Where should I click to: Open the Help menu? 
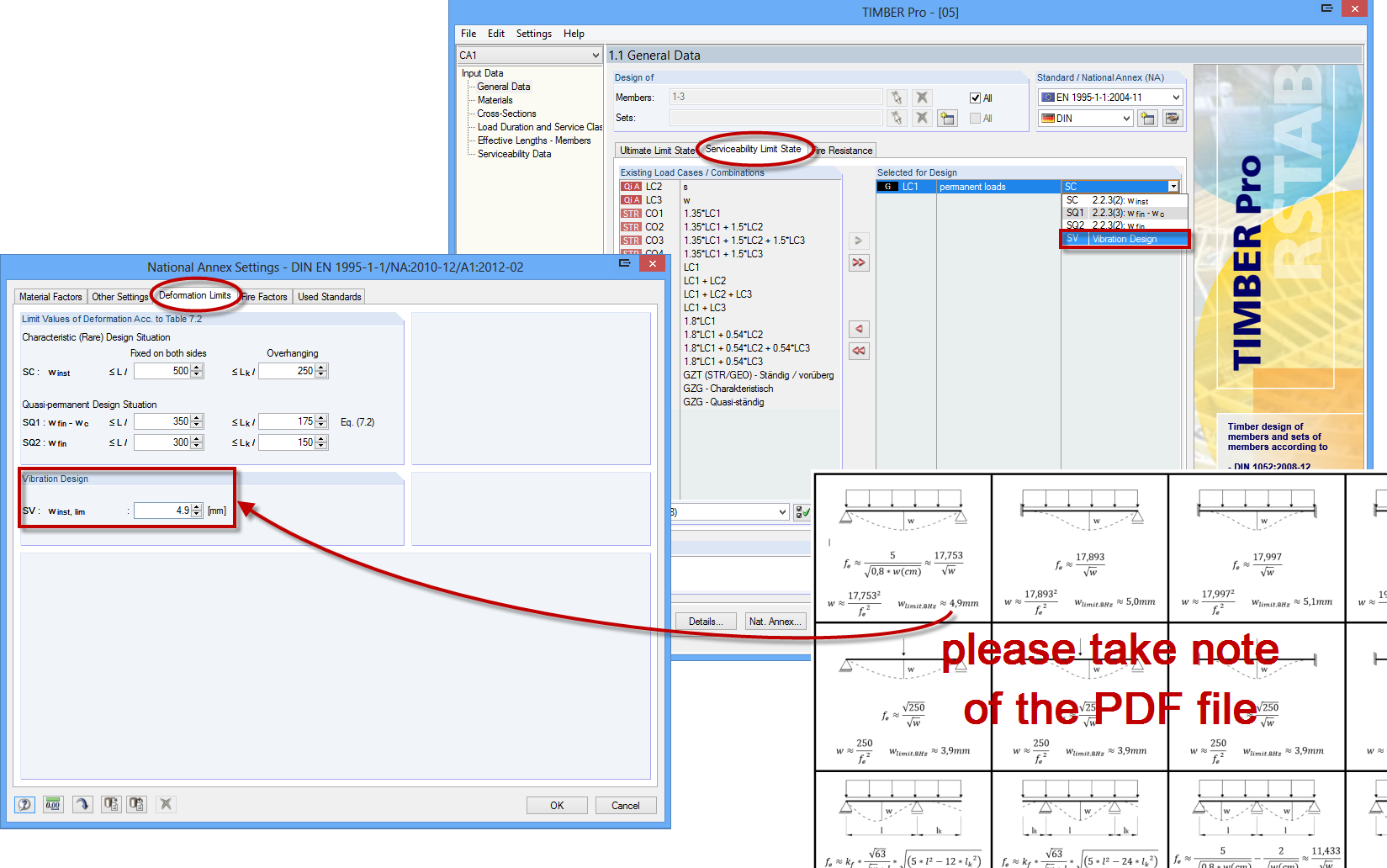(x=574, y=34)
